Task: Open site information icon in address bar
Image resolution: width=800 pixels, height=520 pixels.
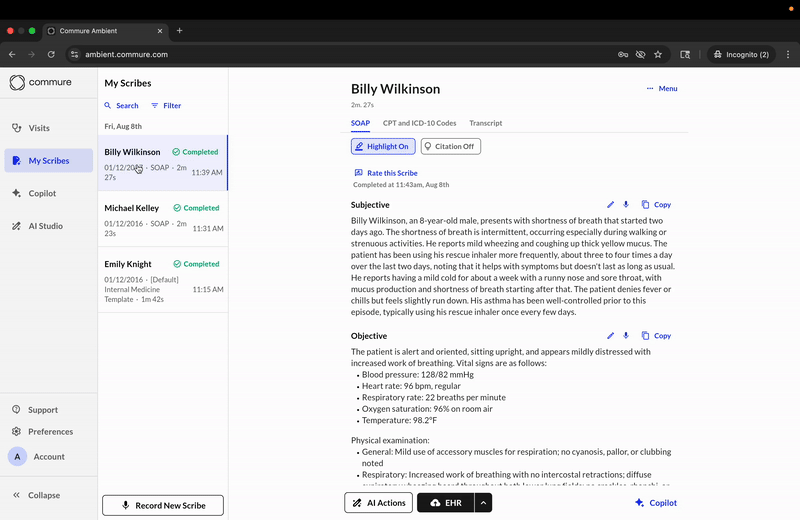Action: pos(74,54)
